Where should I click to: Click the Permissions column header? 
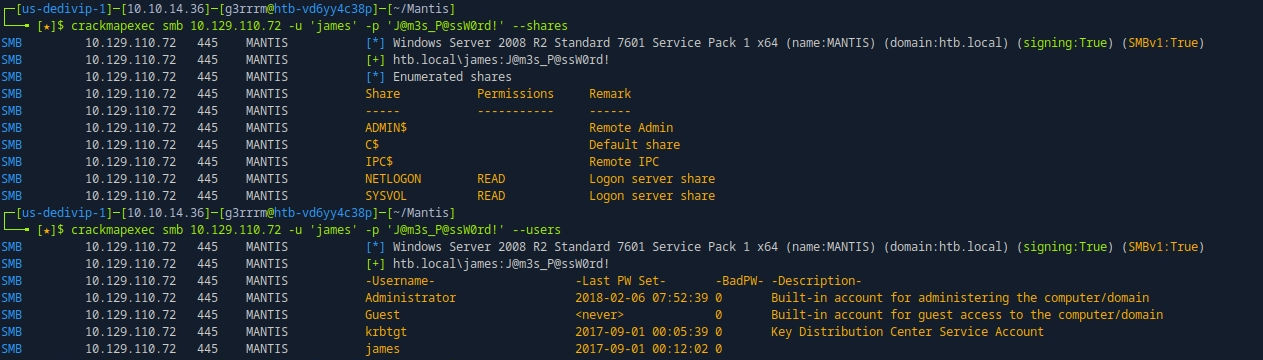(x=515, y=94)
